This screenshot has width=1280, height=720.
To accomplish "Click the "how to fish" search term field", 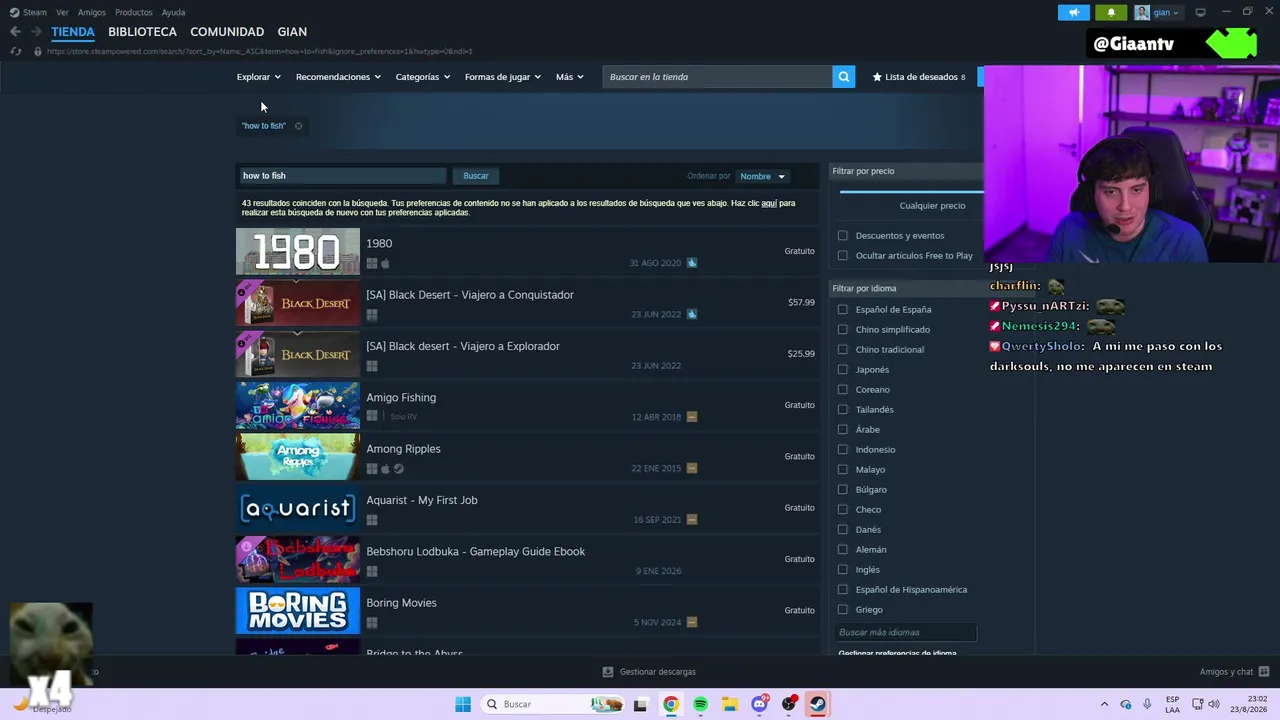I will 342,176.
